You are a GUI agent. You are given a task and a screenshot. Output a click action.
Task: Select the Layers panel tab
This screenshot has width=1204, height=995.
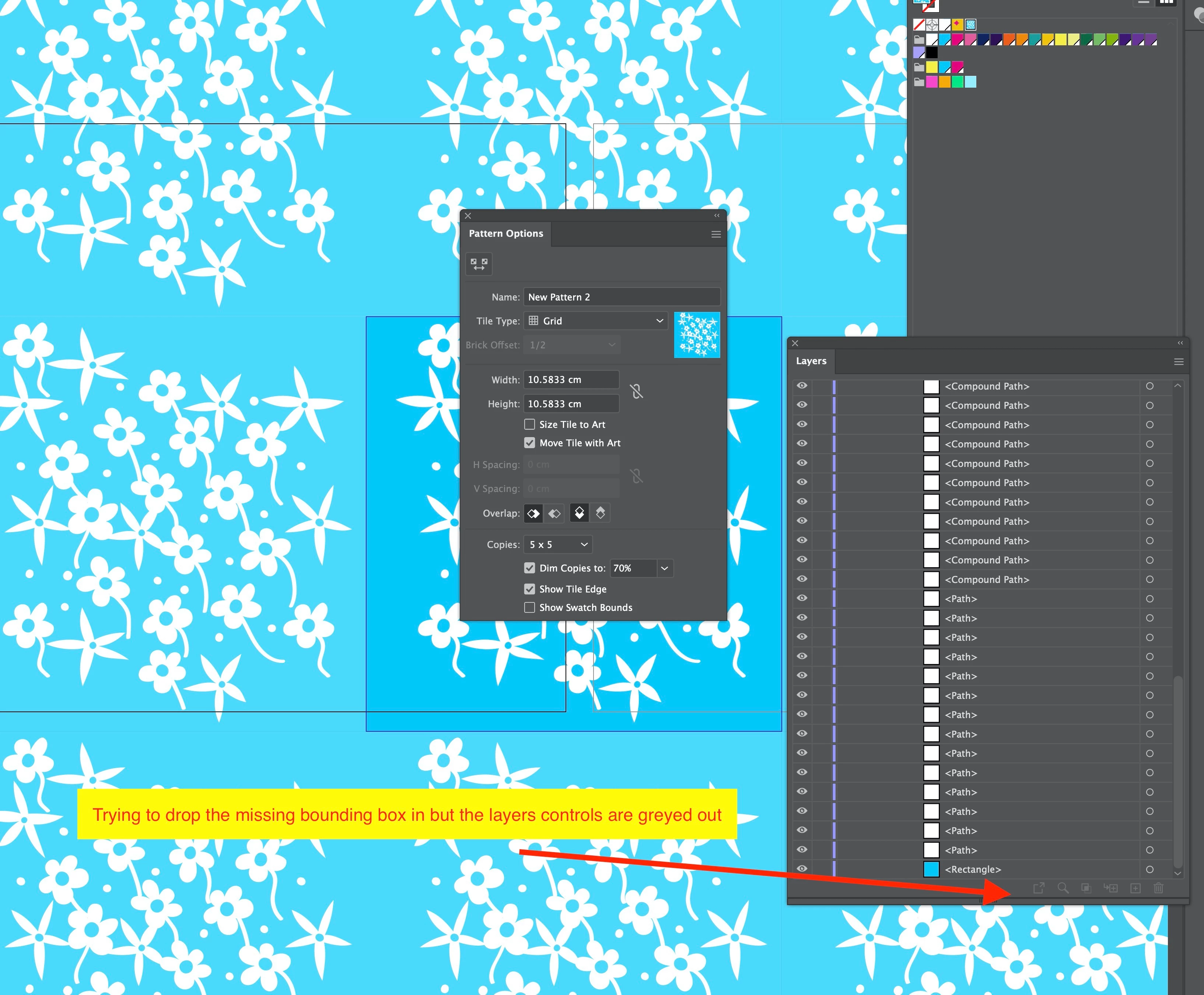pos(811,361)
